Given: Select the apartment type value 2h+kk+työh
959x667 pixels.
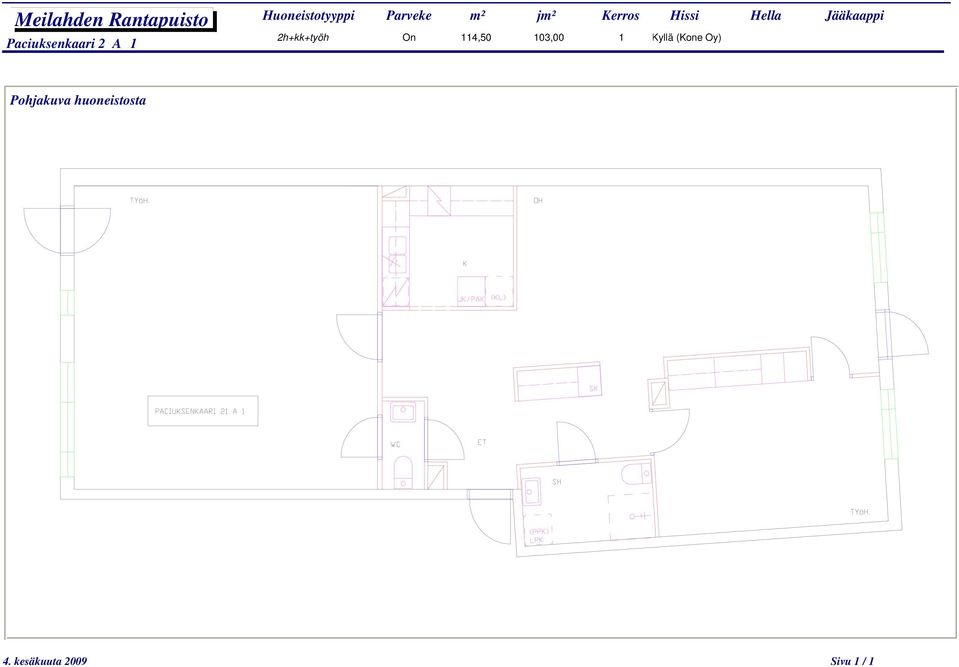Looking at the screenshot, I should (303, 37).
